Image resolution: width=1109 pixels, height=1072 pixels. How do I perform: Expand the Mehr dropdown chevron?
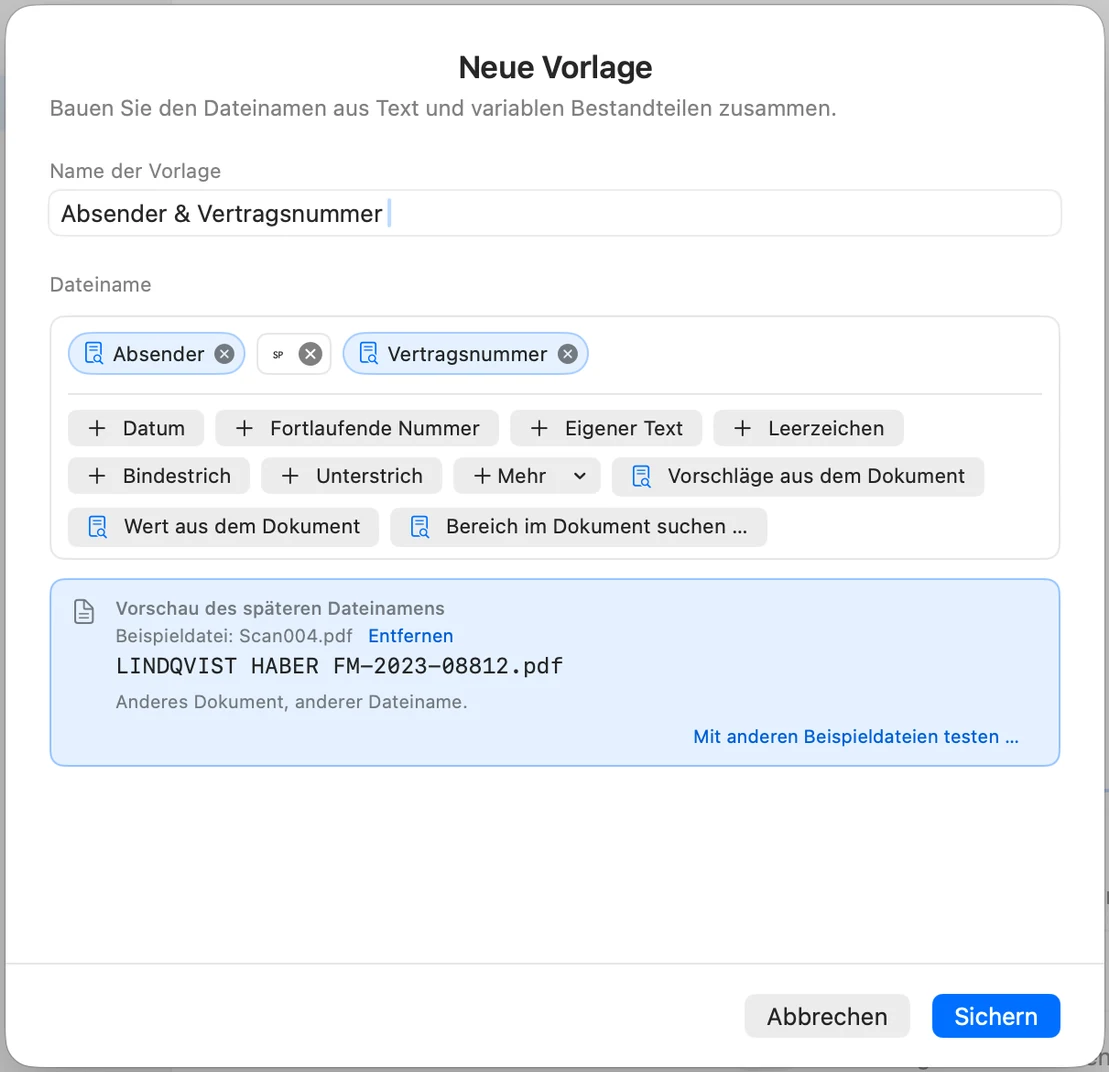coord(580,476)
